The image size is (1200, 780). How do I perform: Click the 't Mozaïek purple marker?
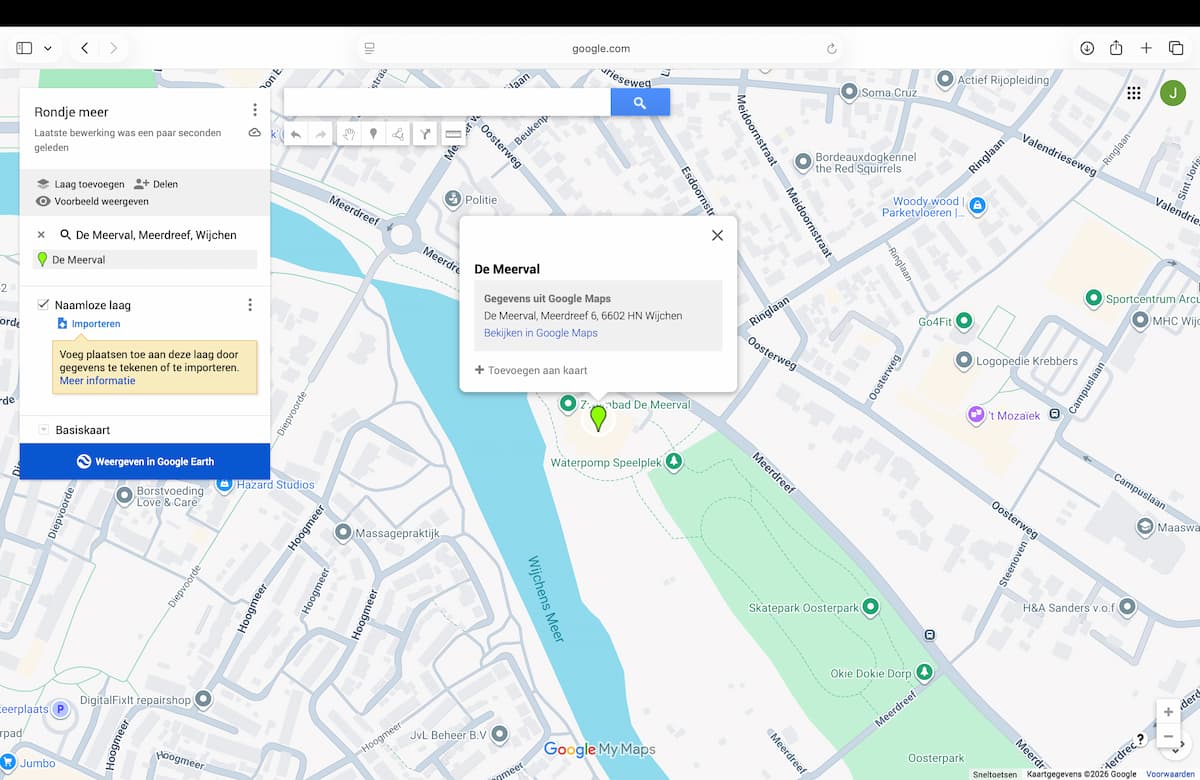click(976, 414)
